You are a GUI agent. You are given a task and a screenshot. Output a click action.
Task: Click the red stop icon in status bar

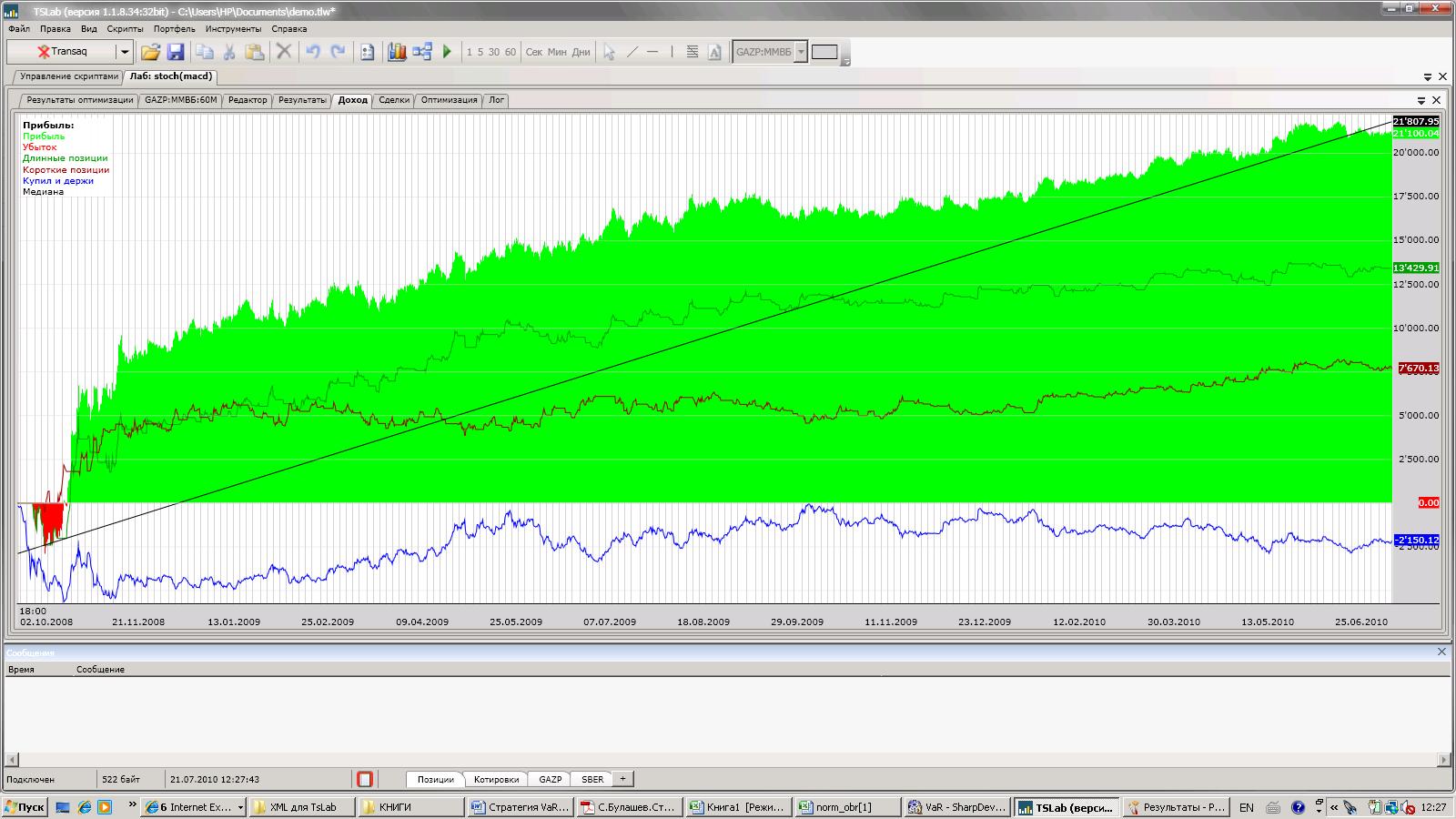coord(365,779)
